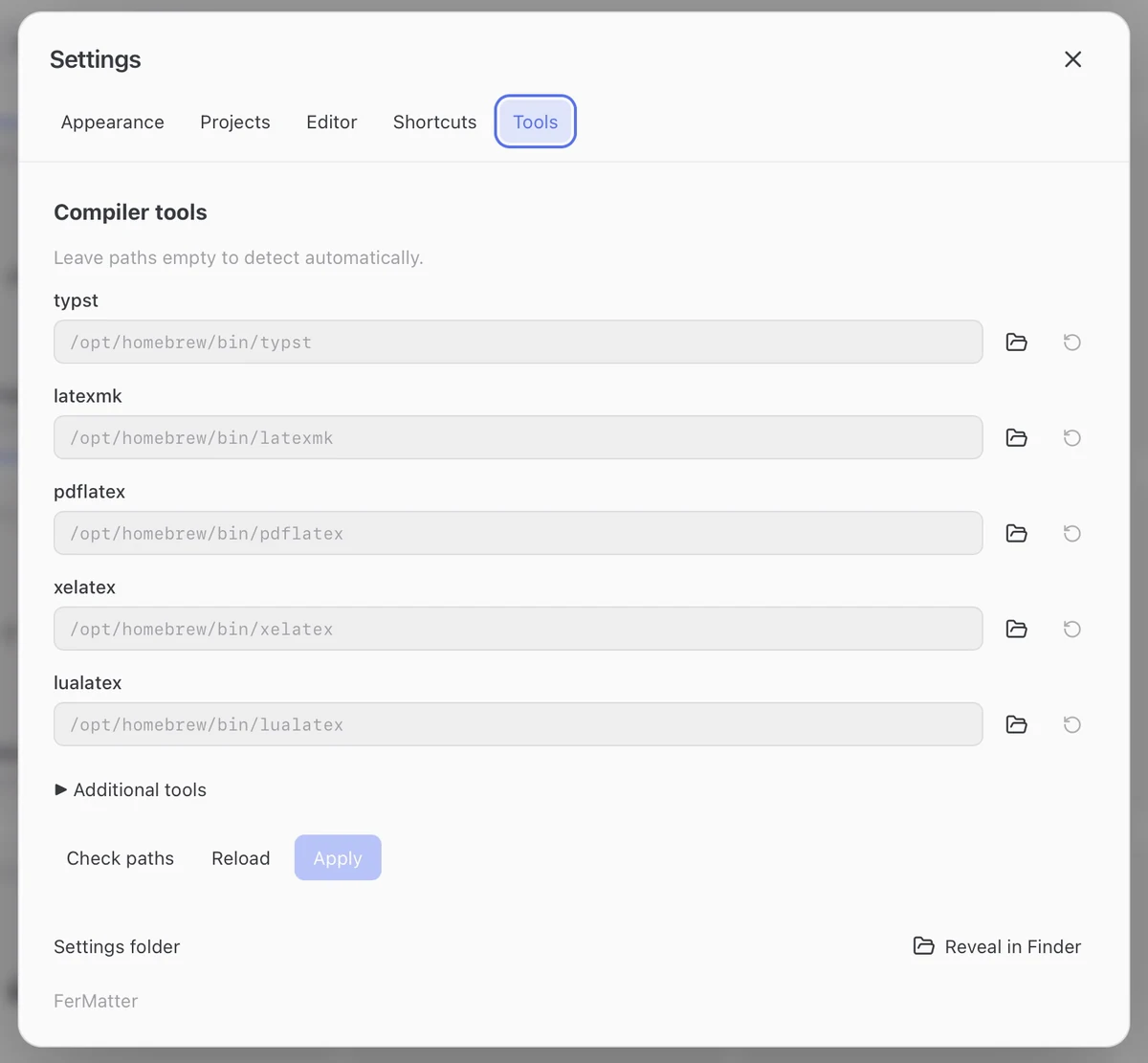Click the Reload button
1148x1063 pixels.
240,858
